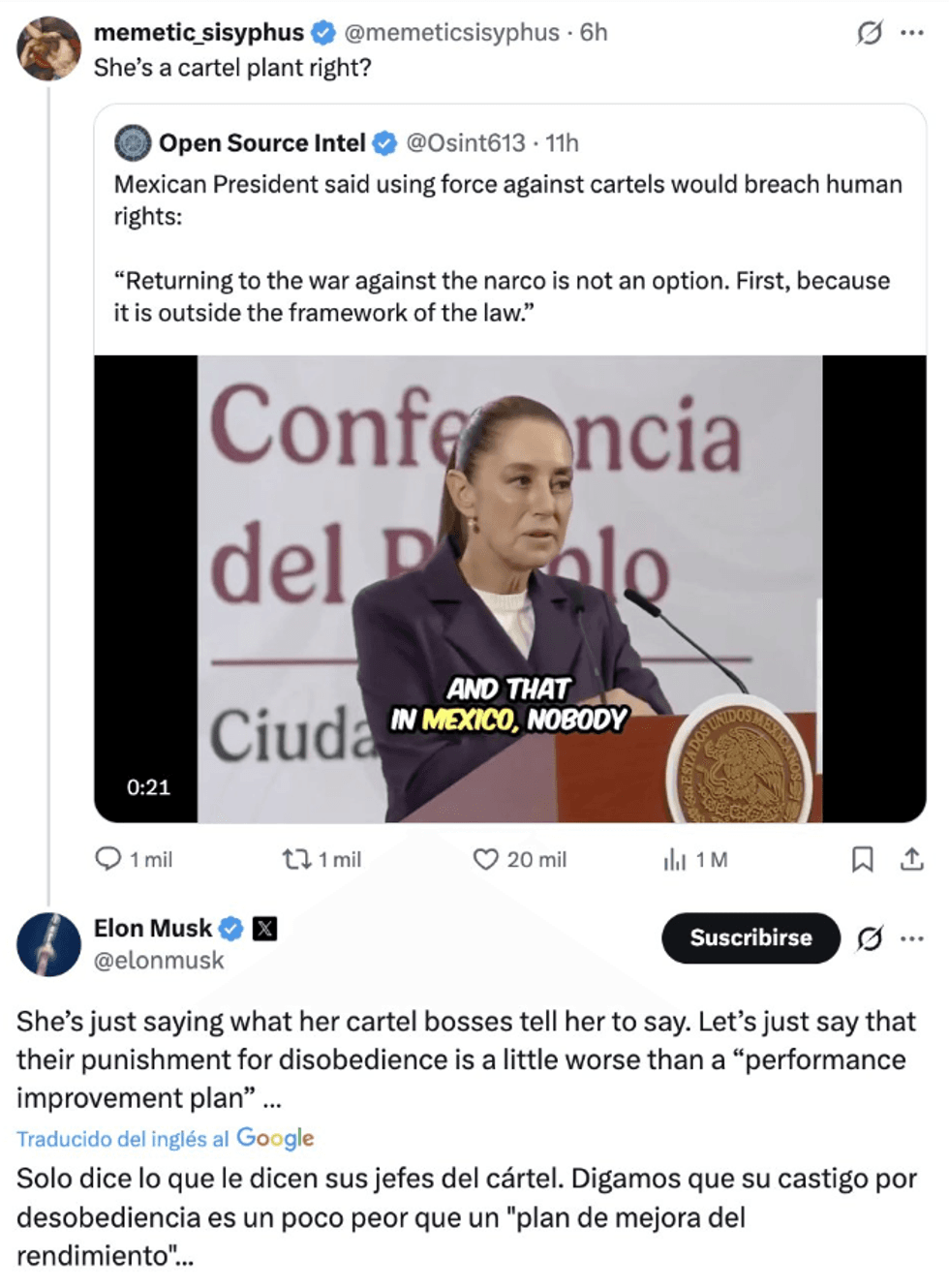
Task: Open the more options menu on Elon Musk's reply
Action: click(910, 937)
